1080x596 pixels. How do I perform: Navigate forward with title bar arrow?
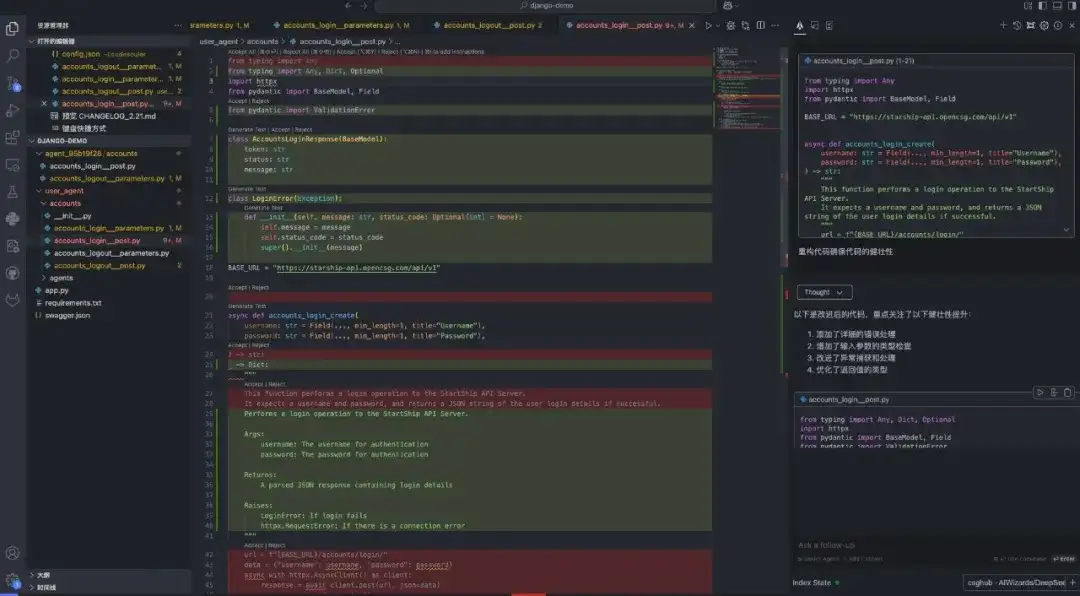point(364,6)
